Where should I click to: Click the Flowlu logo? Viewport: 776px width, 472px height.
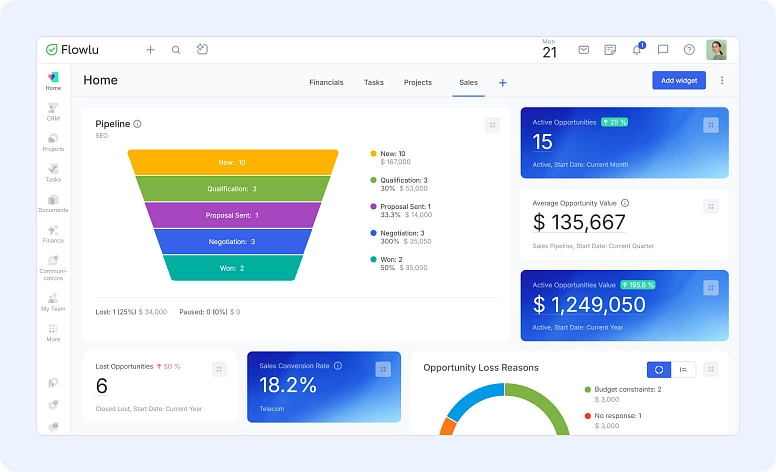72,49
